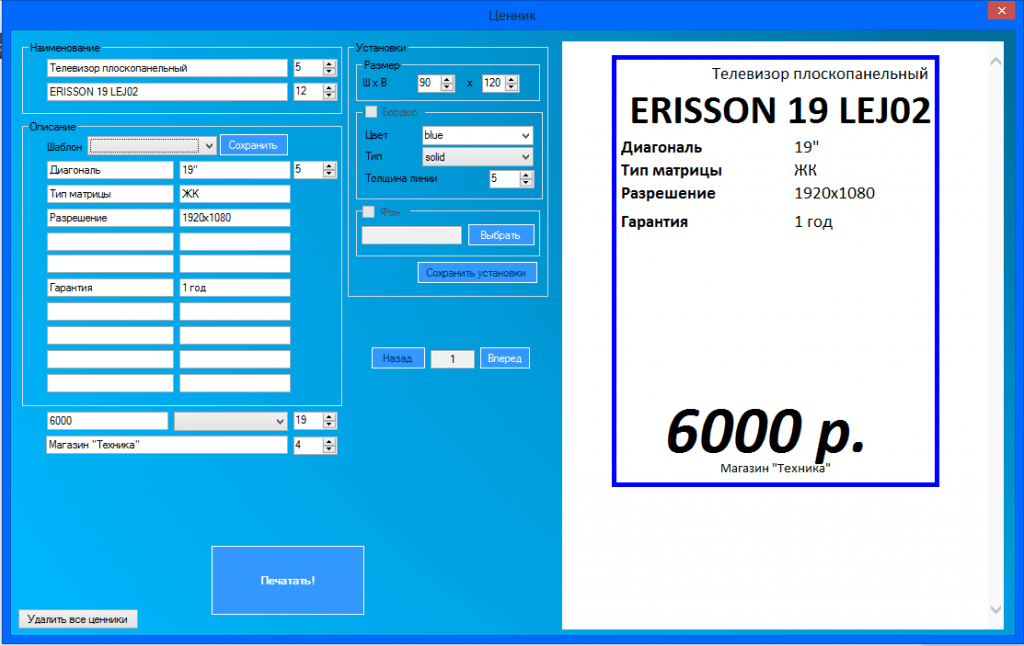Decrease font size for Телевизор плоскопанельный line
Screen dimensions: 1024x646
[329, 72]
